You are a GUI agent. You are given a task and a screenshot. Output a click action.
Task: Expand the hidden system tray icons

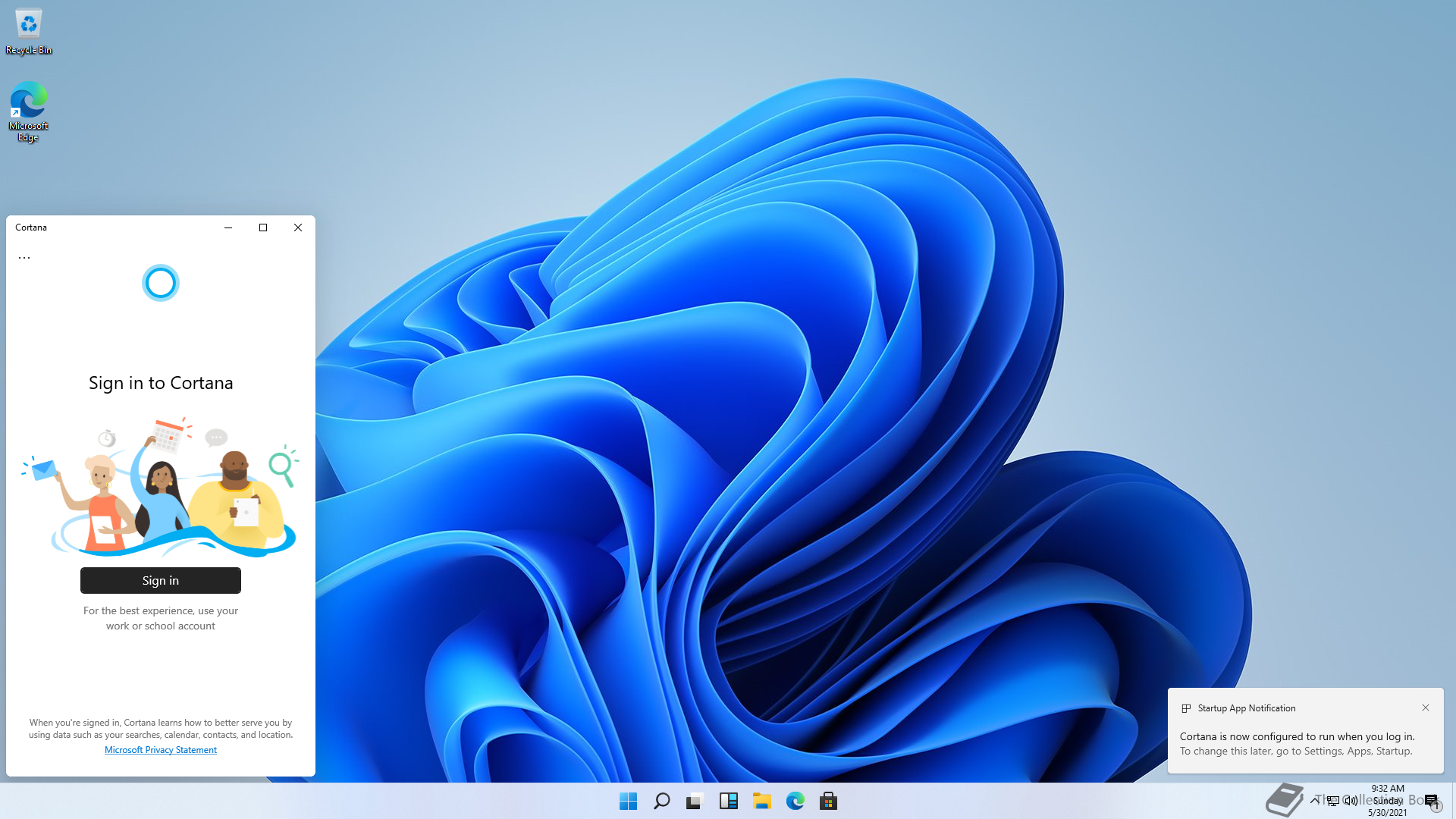pyautogui.click(x=1315, y=800)
